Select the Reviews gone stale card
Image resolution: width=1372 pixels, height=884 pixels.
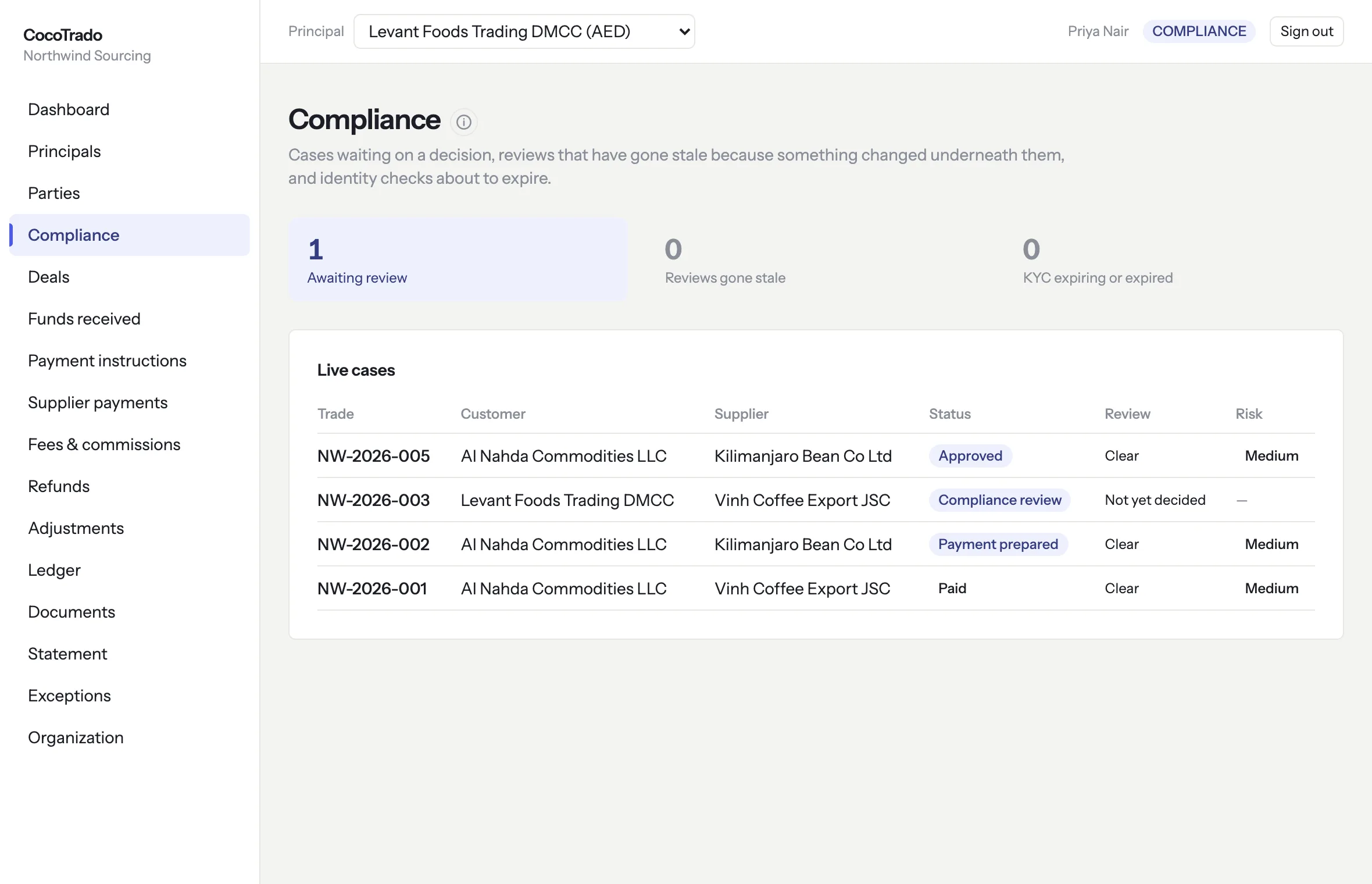[x=816, y=259]
